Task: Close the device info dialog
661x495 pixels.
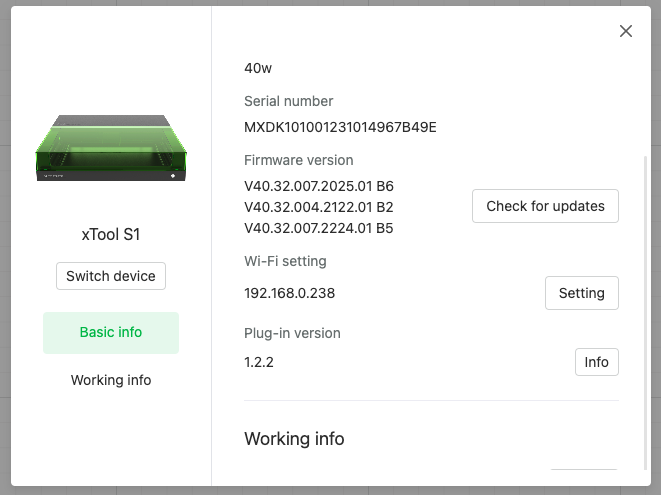Action: coord(626,31)
